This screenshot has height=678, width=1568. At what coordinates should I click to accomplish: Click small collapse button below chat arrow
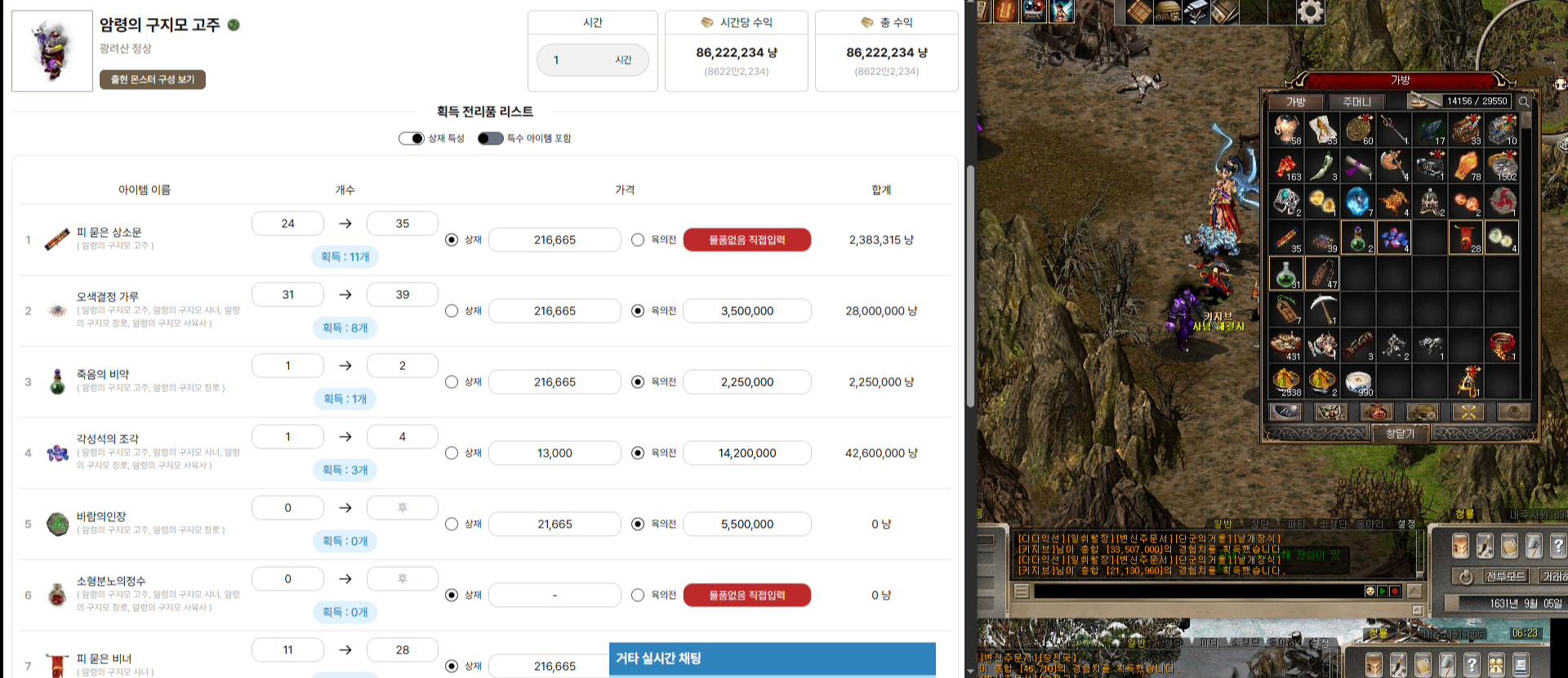click(x=1417, y=610)
